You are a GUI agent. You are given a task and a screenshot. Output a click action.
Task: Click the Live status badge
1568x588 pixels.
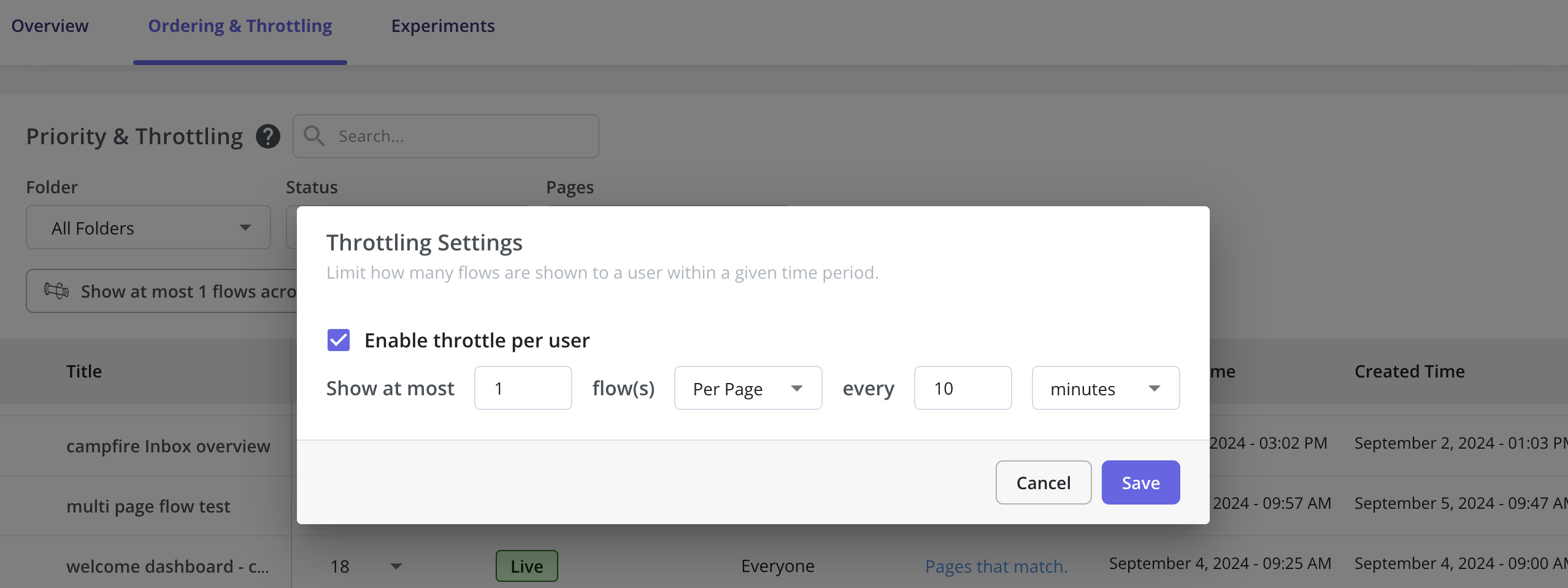pos(527,566)
